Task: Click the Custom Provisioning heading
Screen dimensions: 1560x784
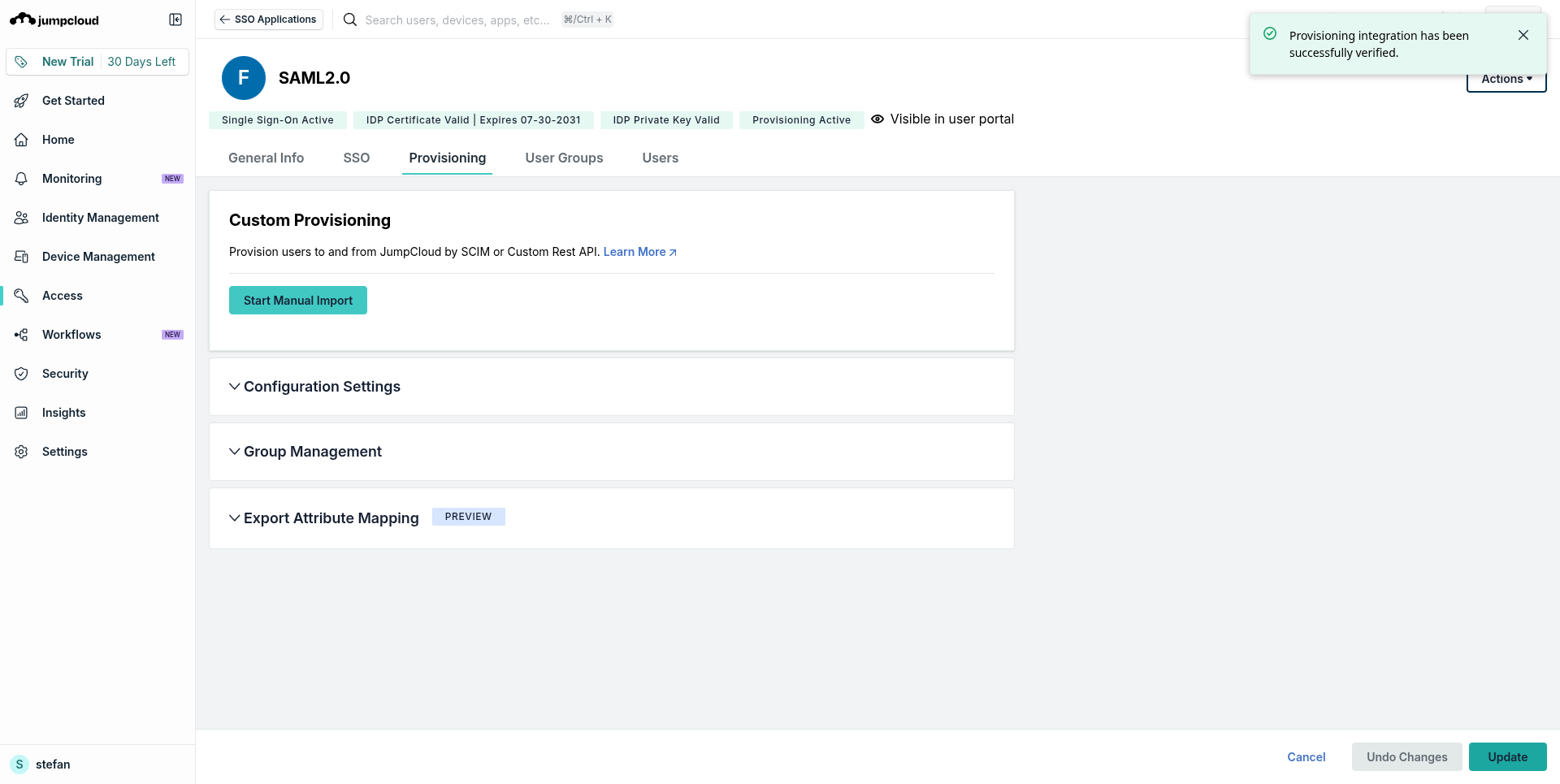Action: pyautogui.click(x=310, y=220)
